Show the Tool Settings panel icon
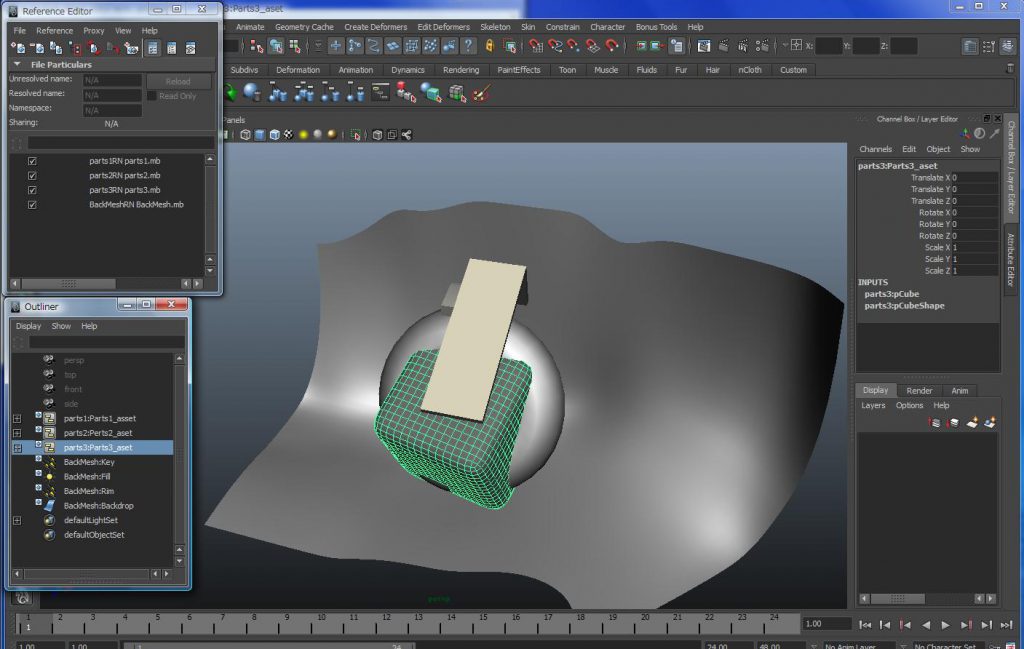This screenshot has width=1024, height=649. tap(989, 46)
